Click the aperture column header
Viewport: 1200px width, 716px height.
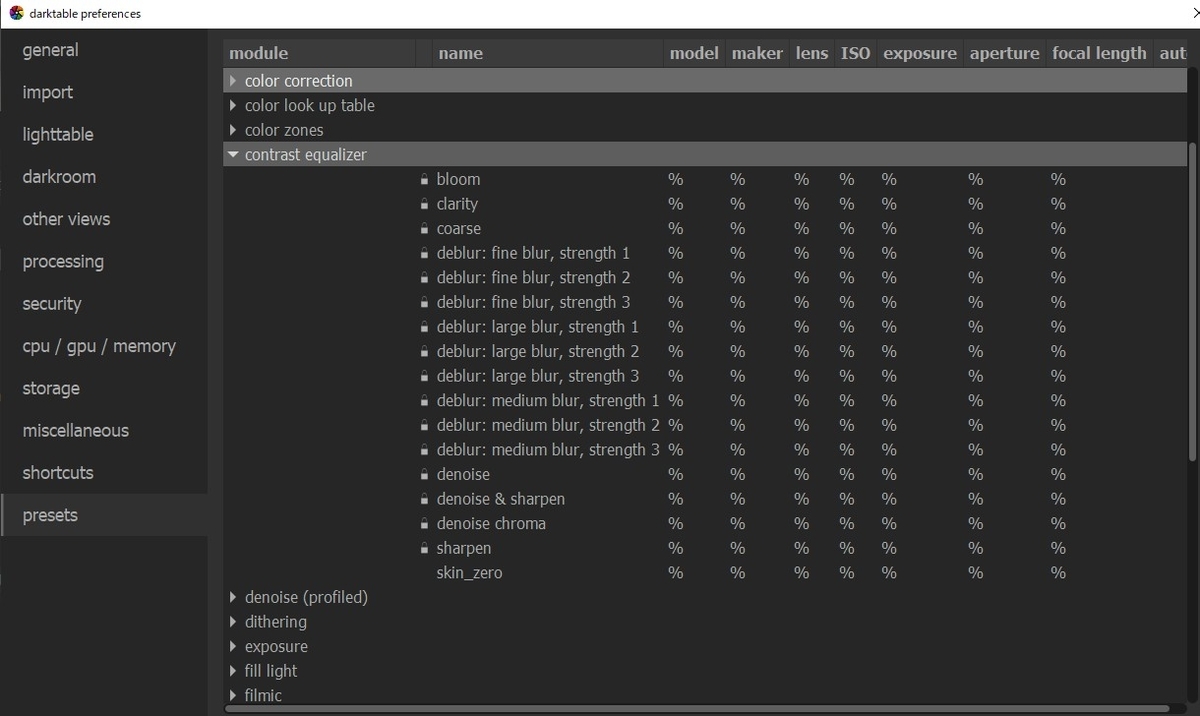[1004, 54]
